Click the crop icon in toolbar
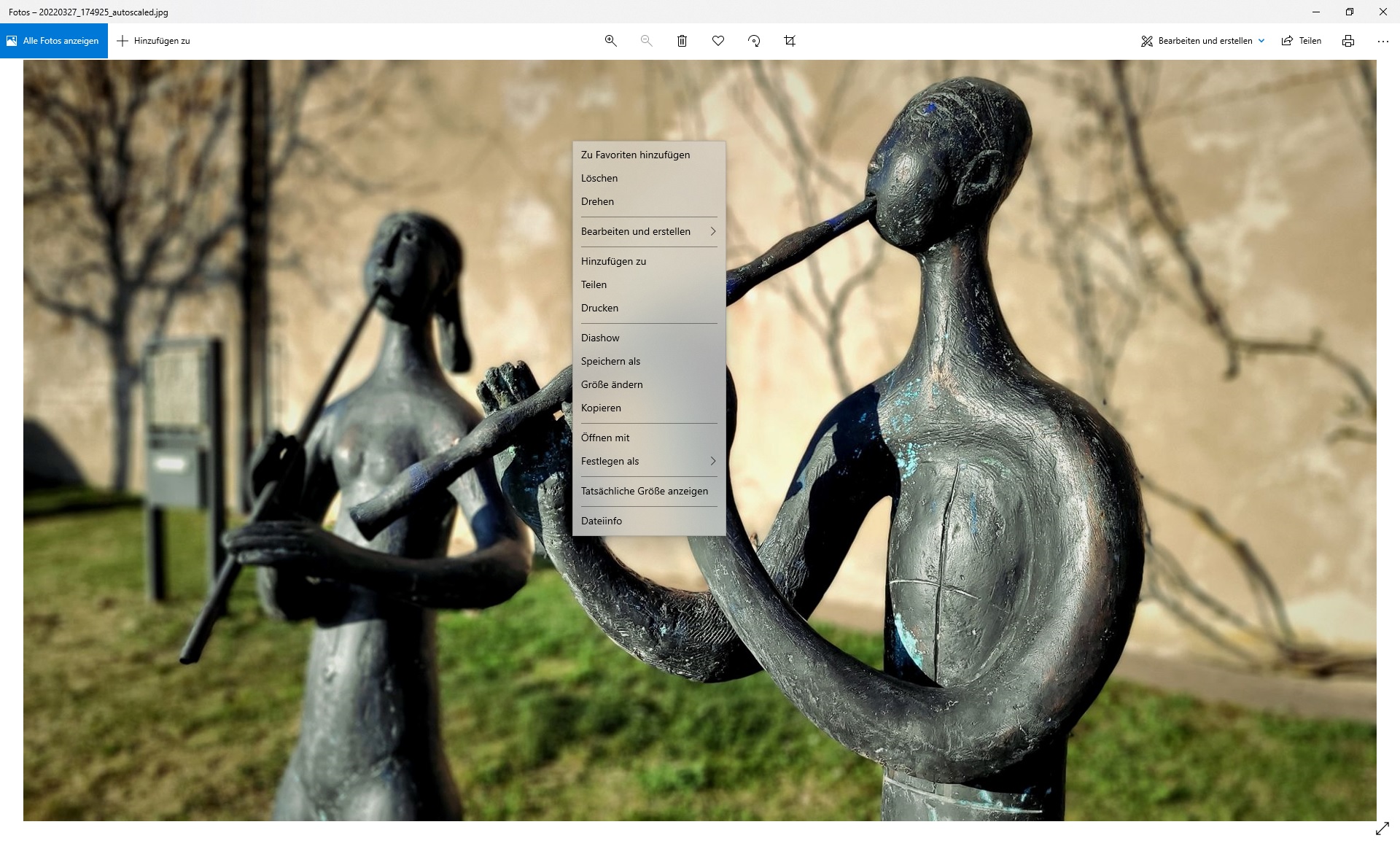Screen dimensions: 1400x846 (790, 41)
